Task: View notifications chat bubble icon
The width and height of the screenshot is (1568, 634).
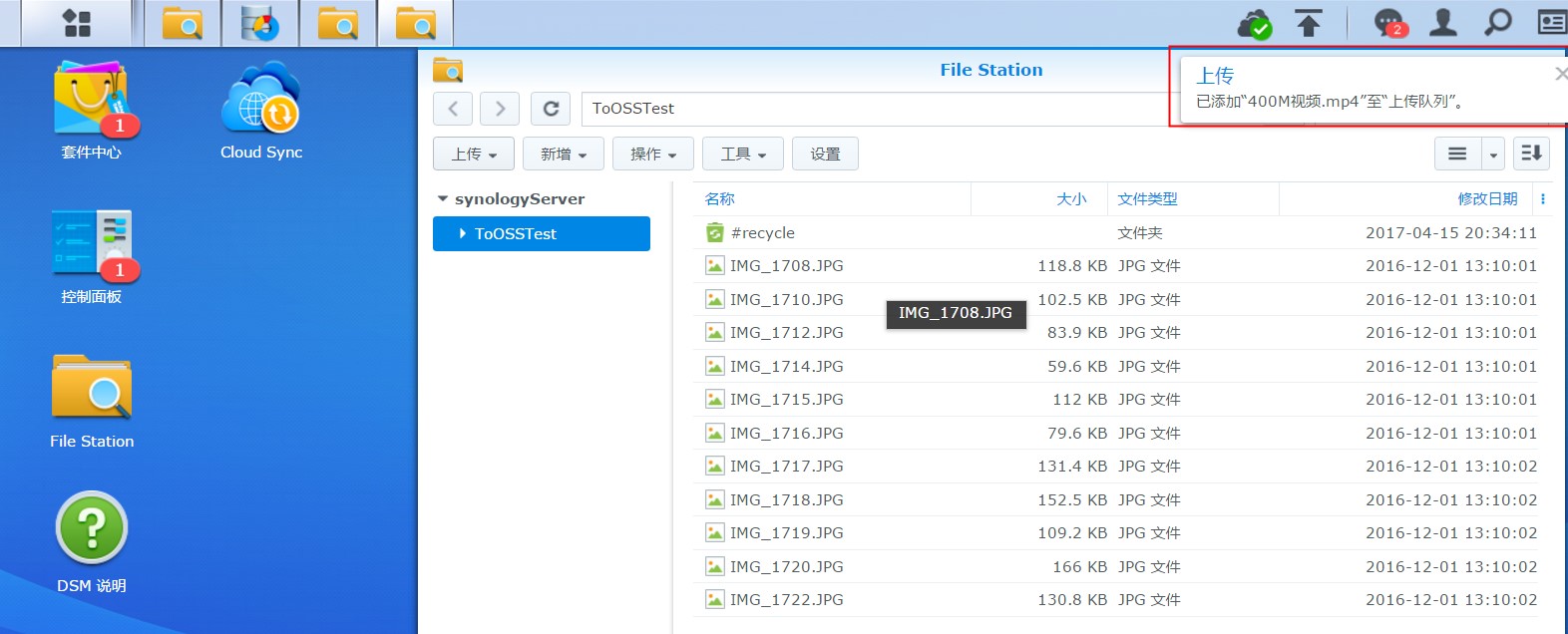Action: click(x=1389, y=23)
